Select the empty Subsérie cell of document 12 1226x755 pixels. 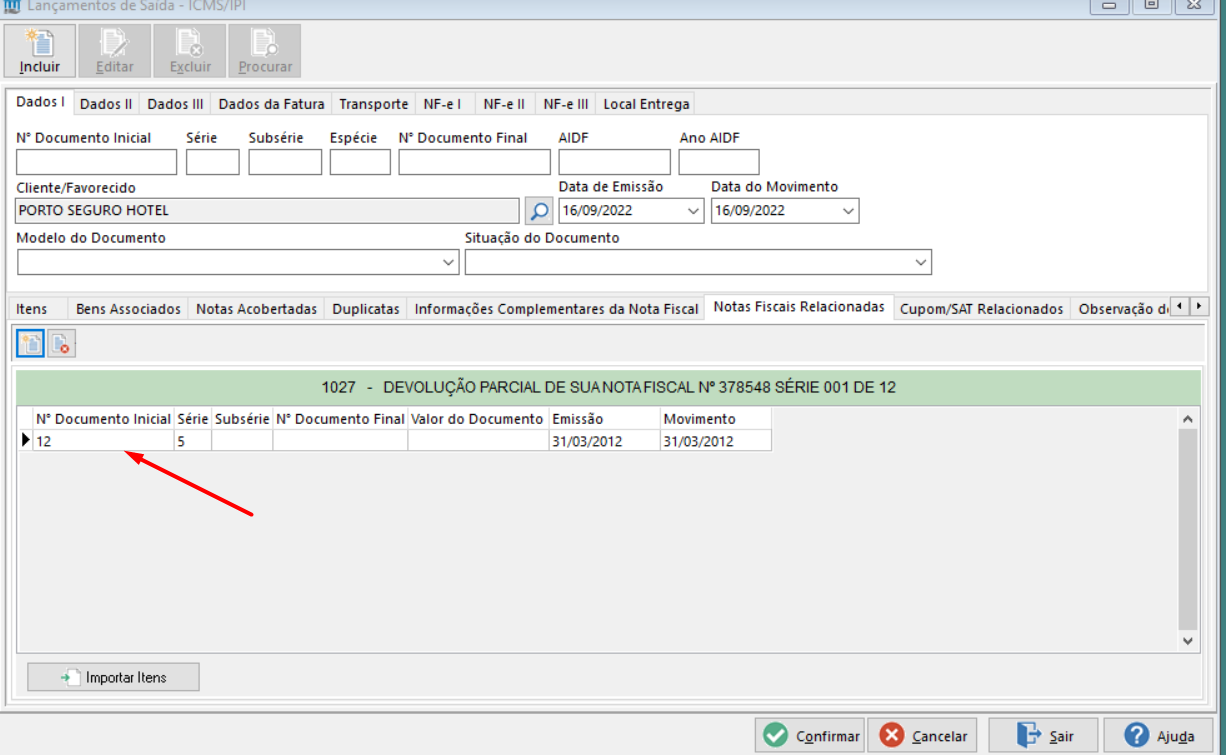(242, 440)
